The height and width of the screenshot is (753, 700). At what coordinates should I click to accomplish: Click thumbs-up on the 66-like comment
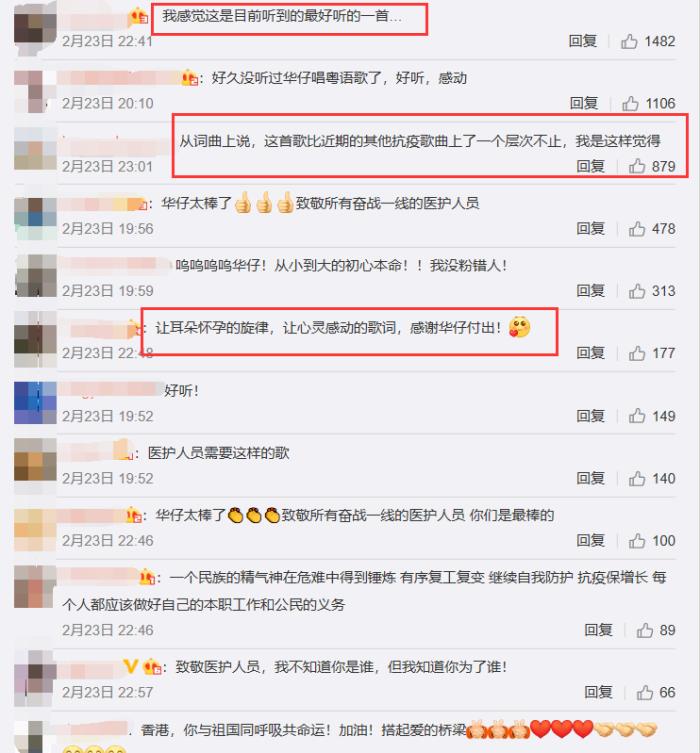point(645,692)
